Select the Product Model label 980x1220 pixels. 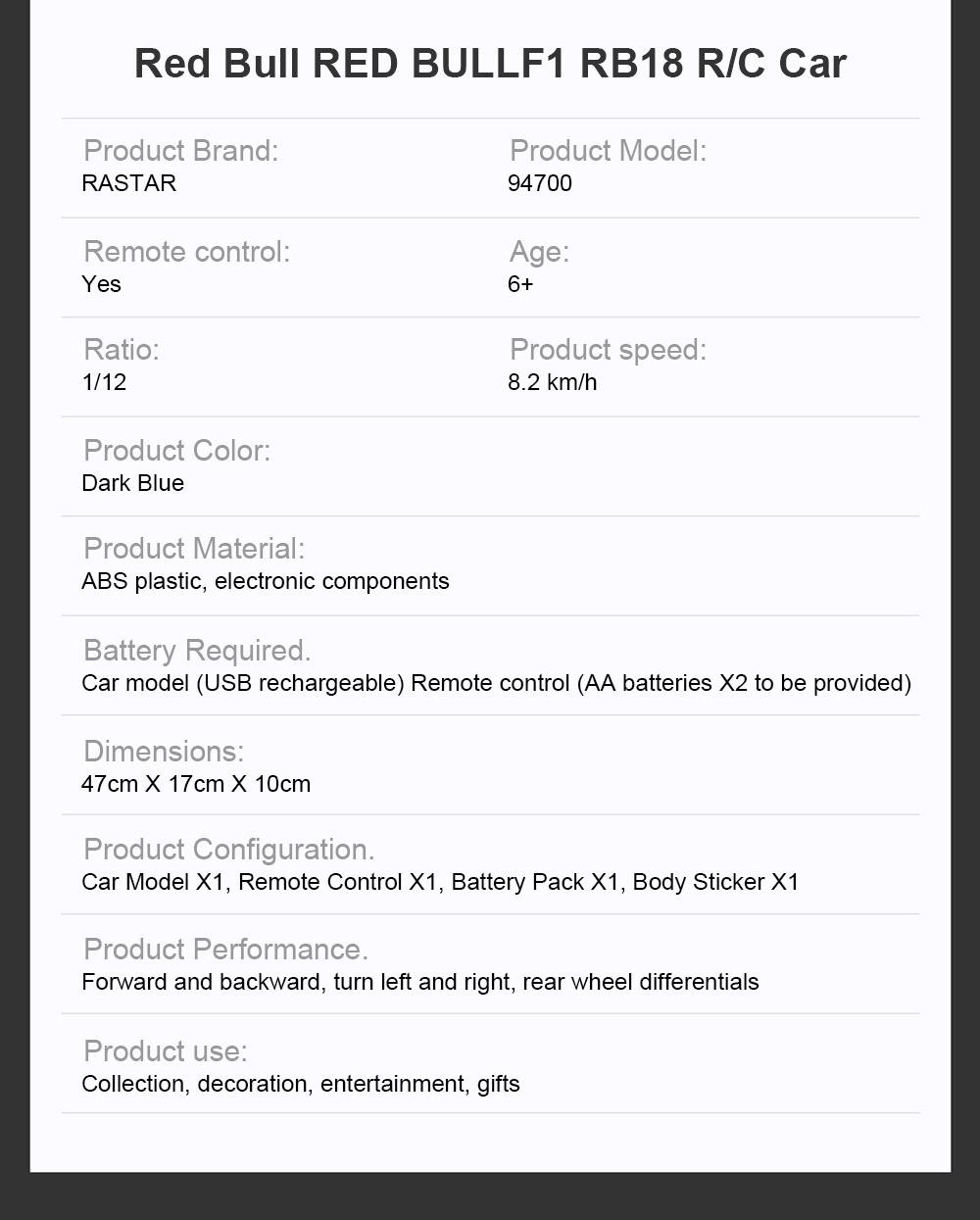tap(608, 151)
